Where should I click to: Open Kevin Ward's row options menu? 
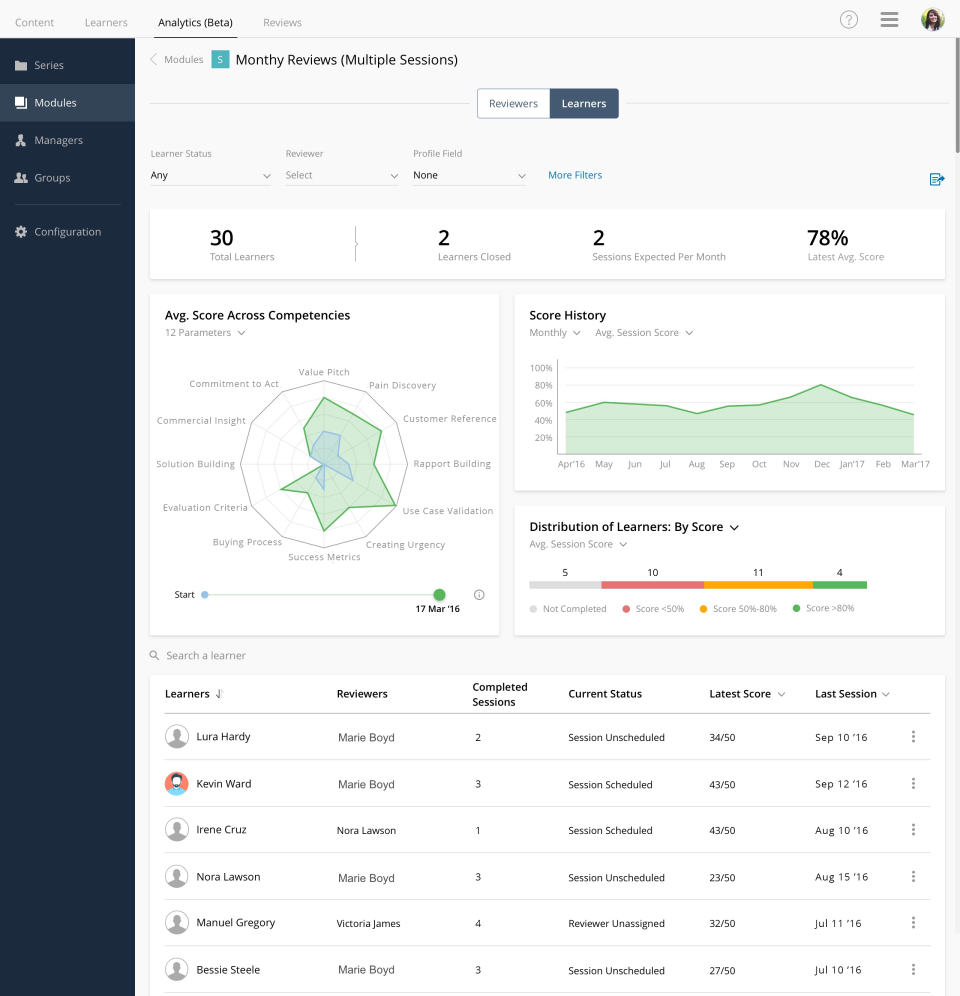click(913, 784)
